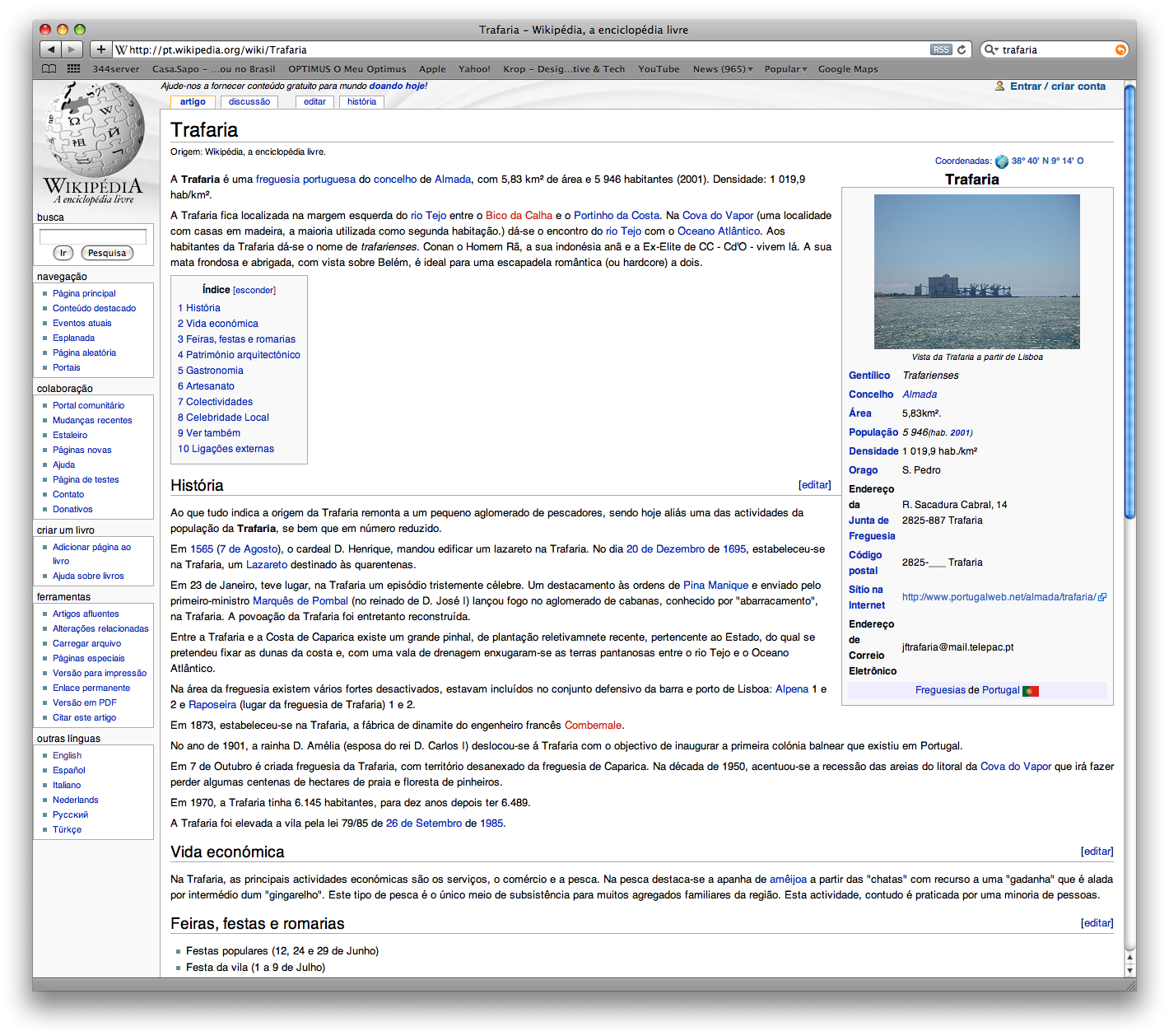Click the Portugal flag icon in the infobox
The height and width of the screenshot is (1036, 1169).
click(1031, 691)
